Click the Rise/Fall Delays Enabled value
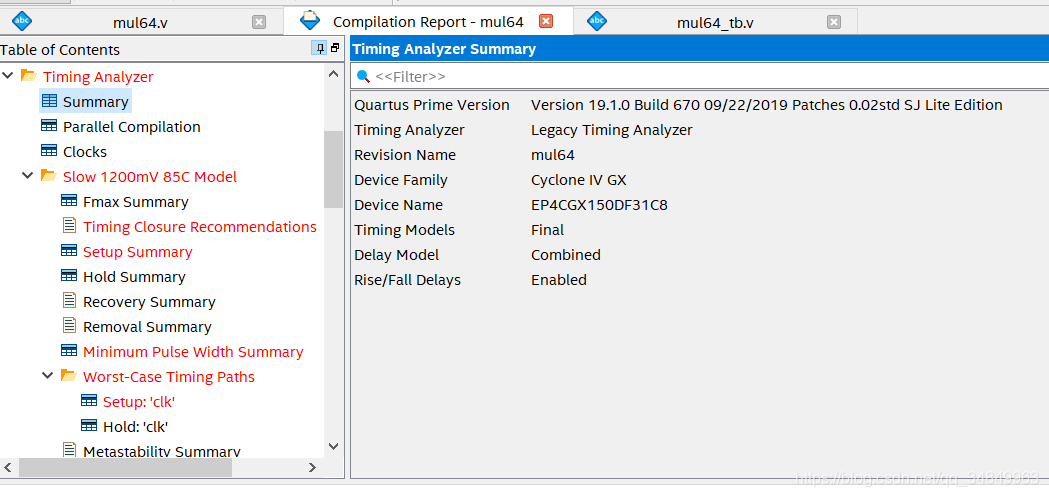Viewport: 1049px width, 497px height. coord(559,280)
